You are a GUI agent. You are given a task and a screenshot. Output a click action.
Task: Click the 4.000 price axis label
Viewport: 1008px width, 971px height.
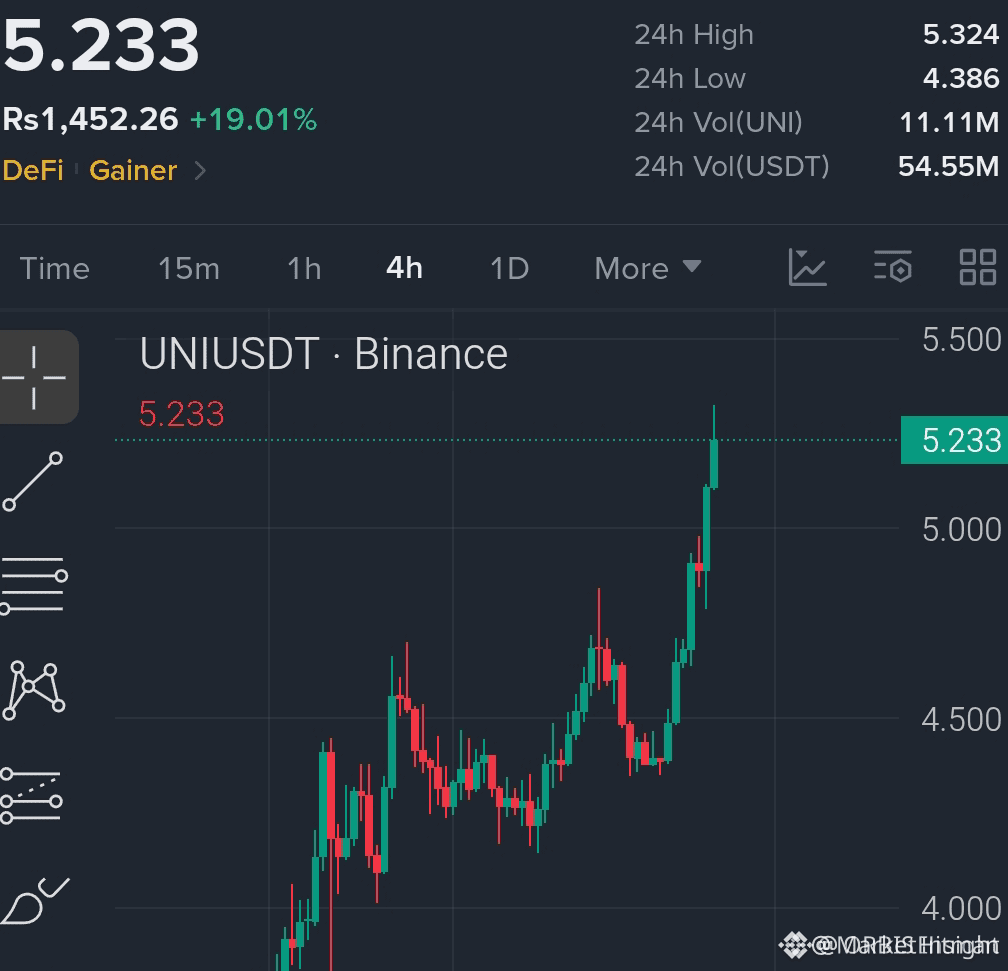pos(962,909)
